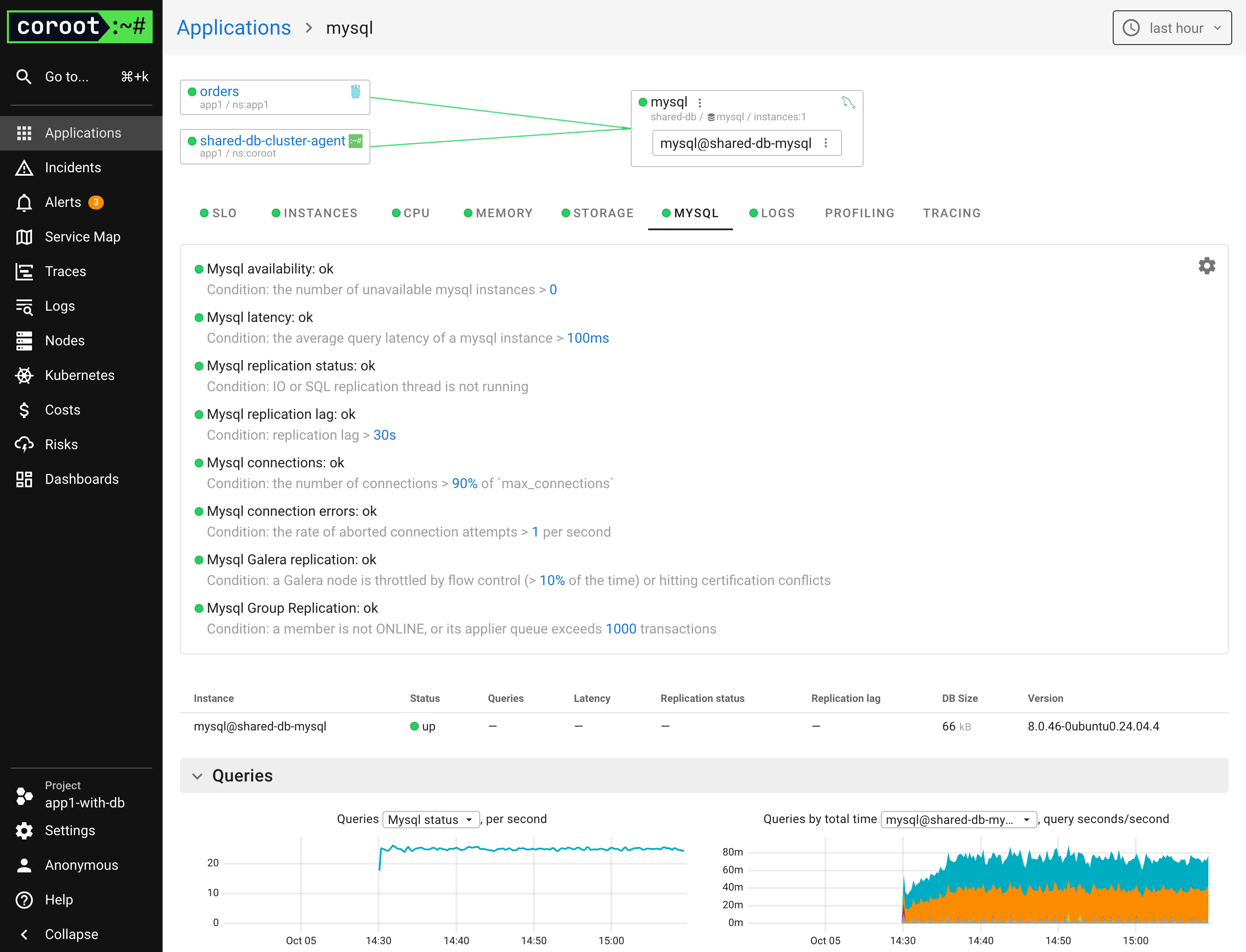Open the instance selector for Queries by total time
Image resolution: width=1246 pixels, height=952 pixels.
[959, 820]
